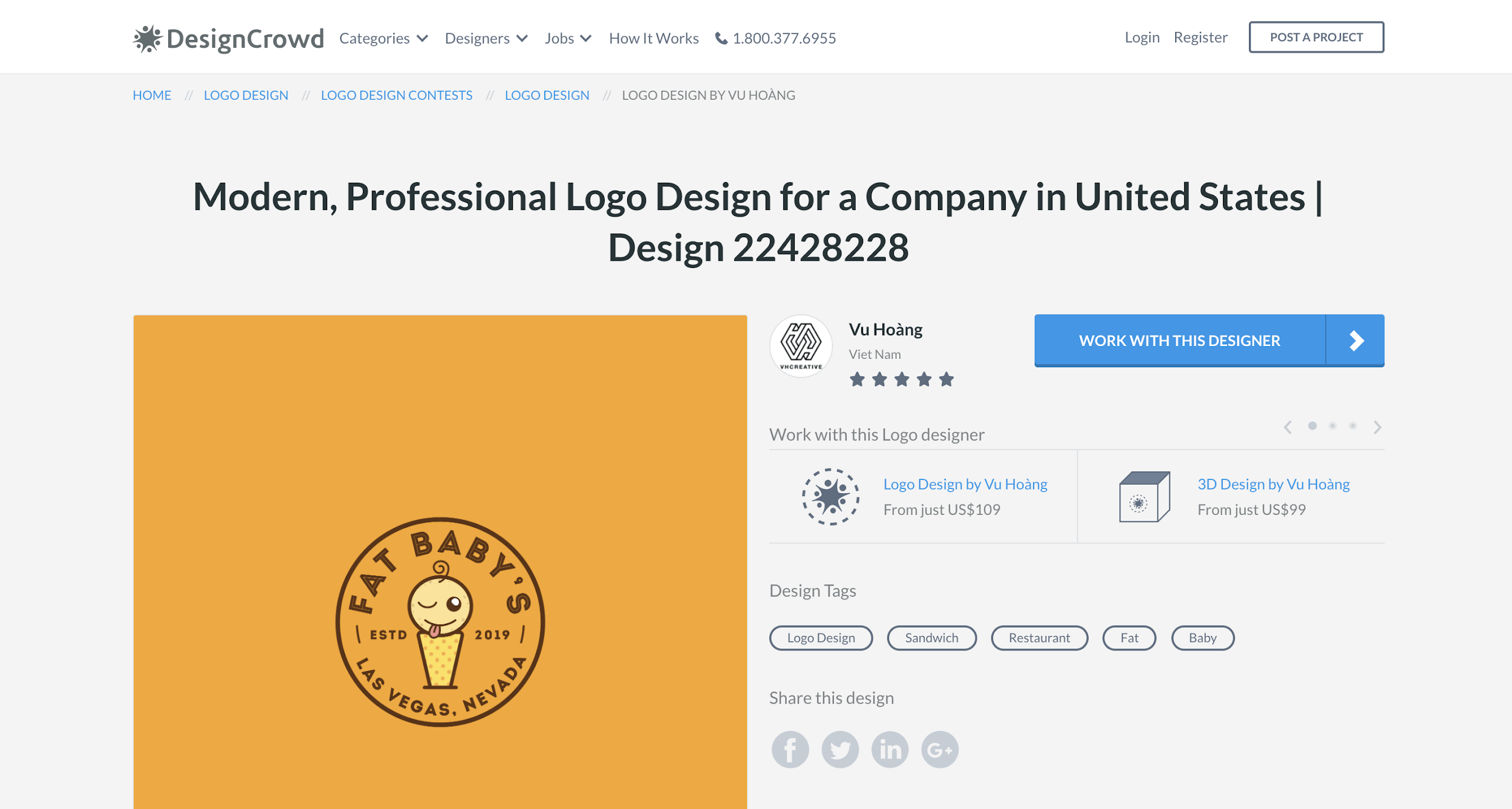Expand the Categories dropdown menu
1512x809 pixels.
(x=383, y=38)
